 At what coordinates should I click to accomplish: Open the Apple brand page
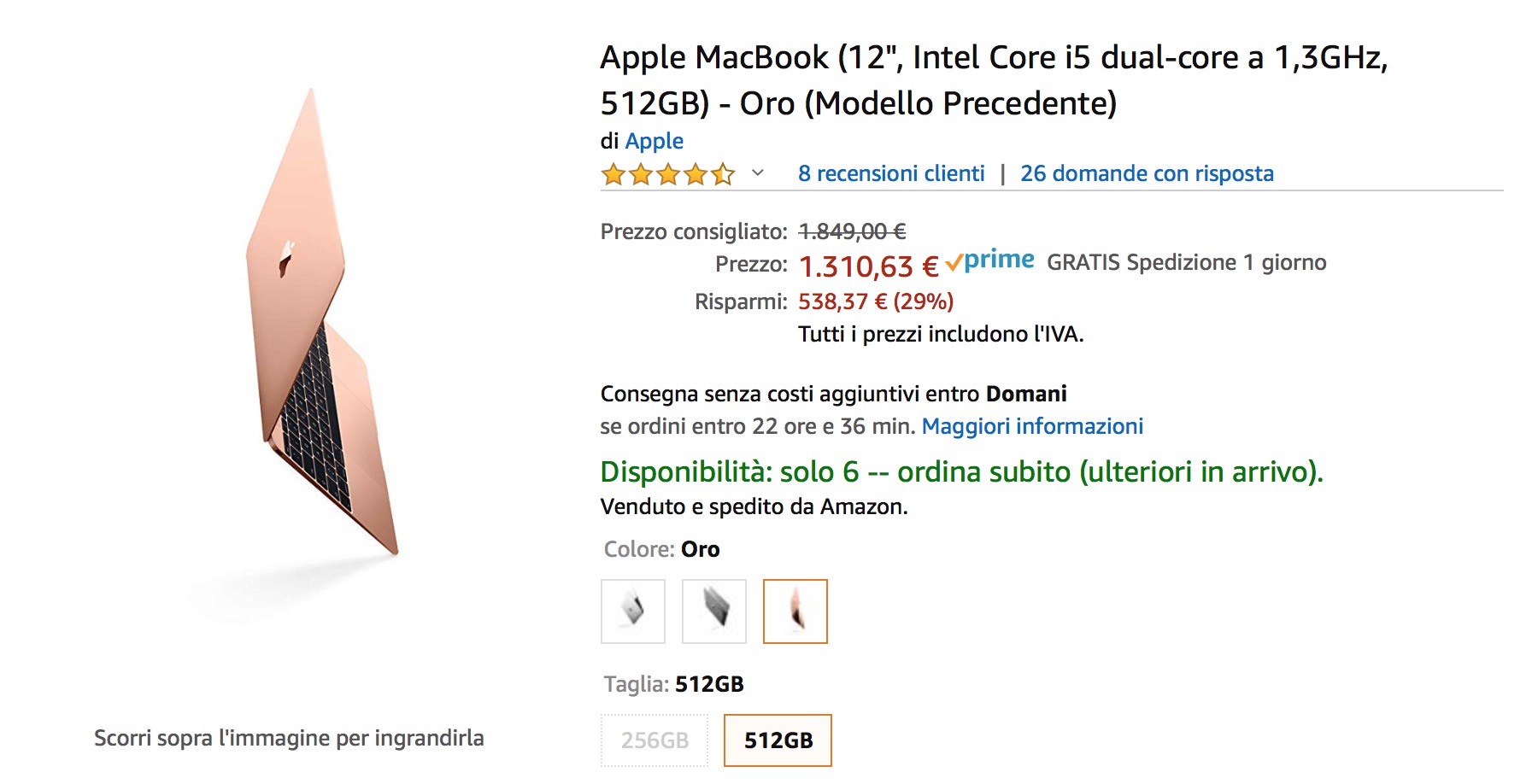(x=655, y=141)
